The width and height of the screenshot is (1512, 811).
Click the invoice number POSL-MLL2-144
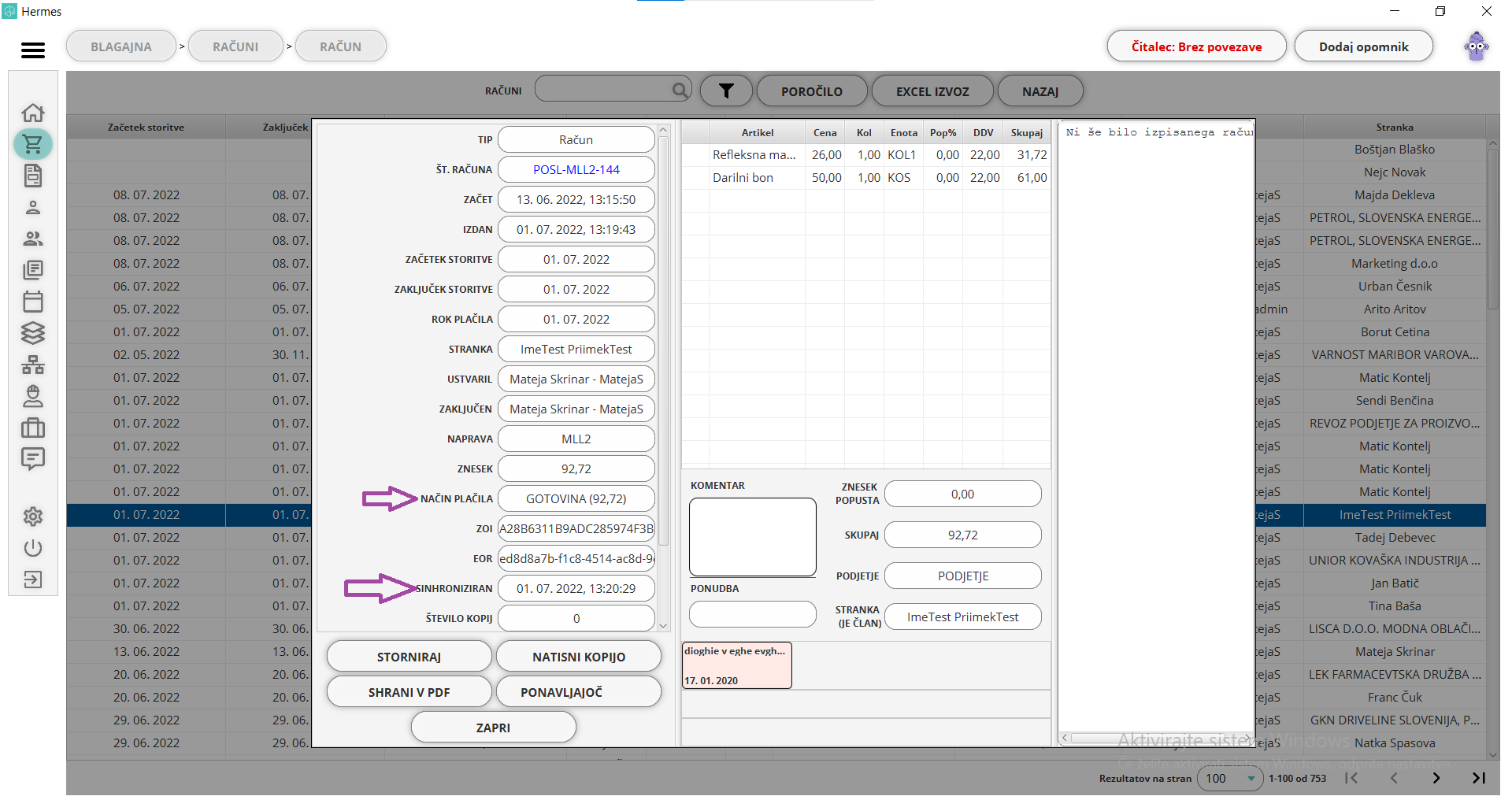coord(576,169)
